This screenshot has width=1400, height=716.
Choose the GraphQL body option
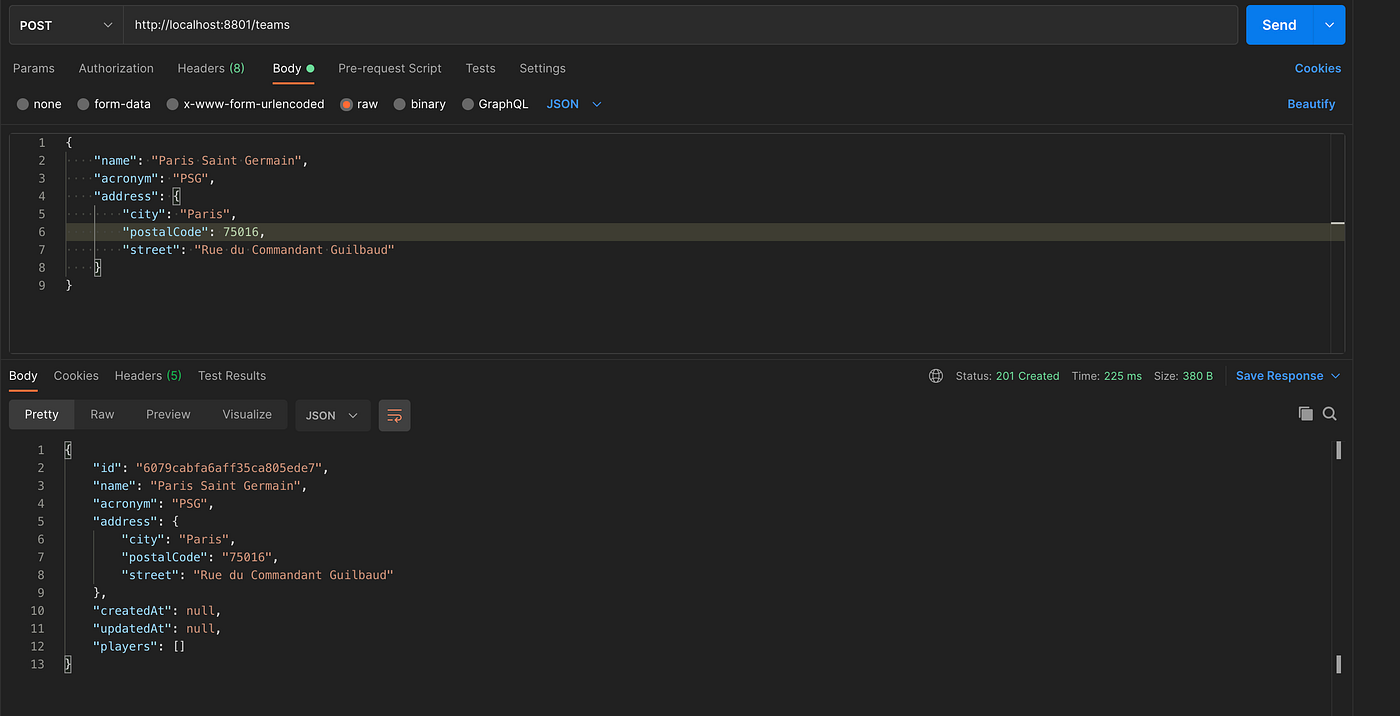coord(495,104)
